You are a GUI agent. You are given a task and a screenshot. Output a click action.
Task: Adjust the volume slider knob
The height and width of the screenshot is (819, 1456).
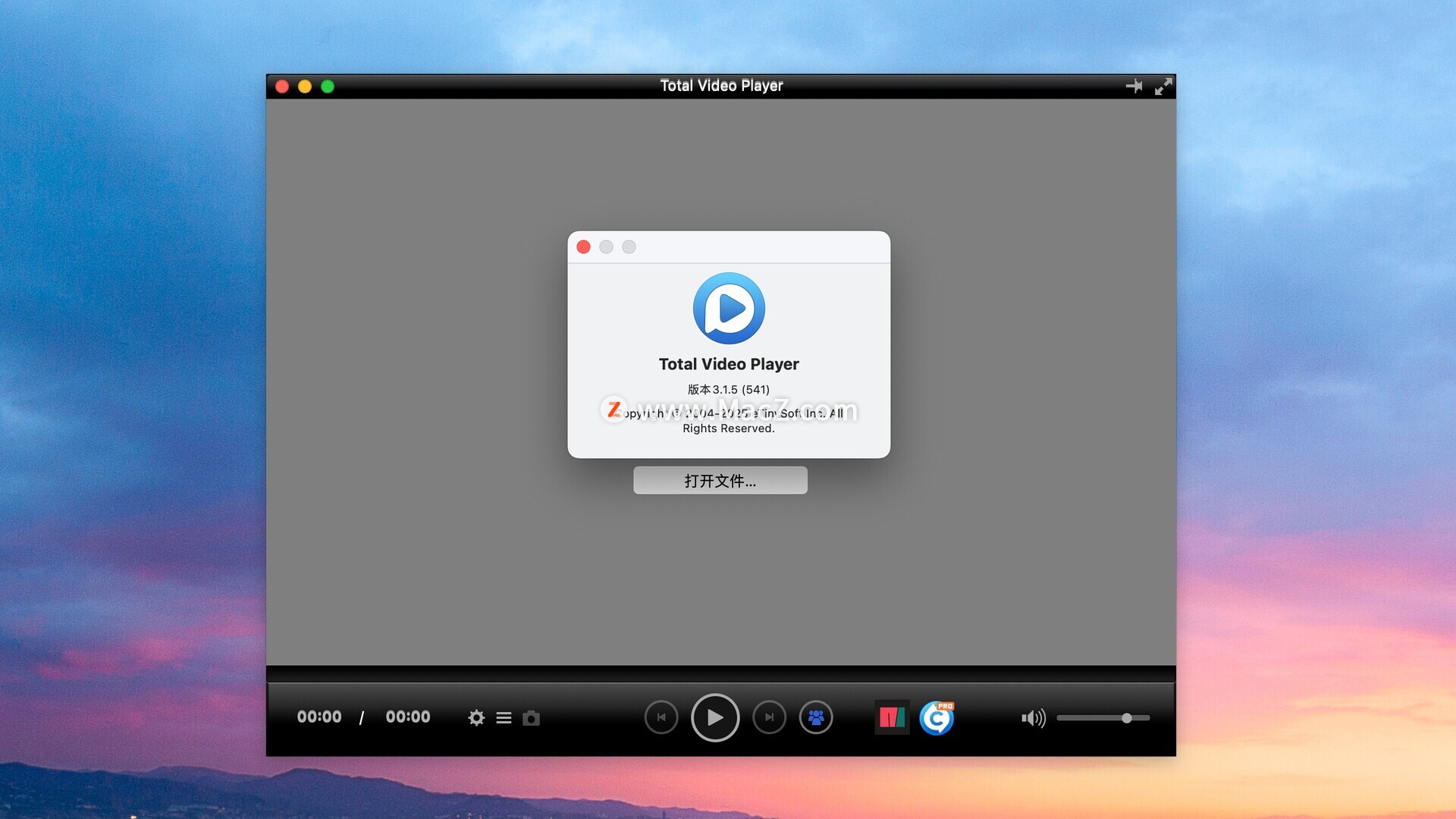[1127, 717]
